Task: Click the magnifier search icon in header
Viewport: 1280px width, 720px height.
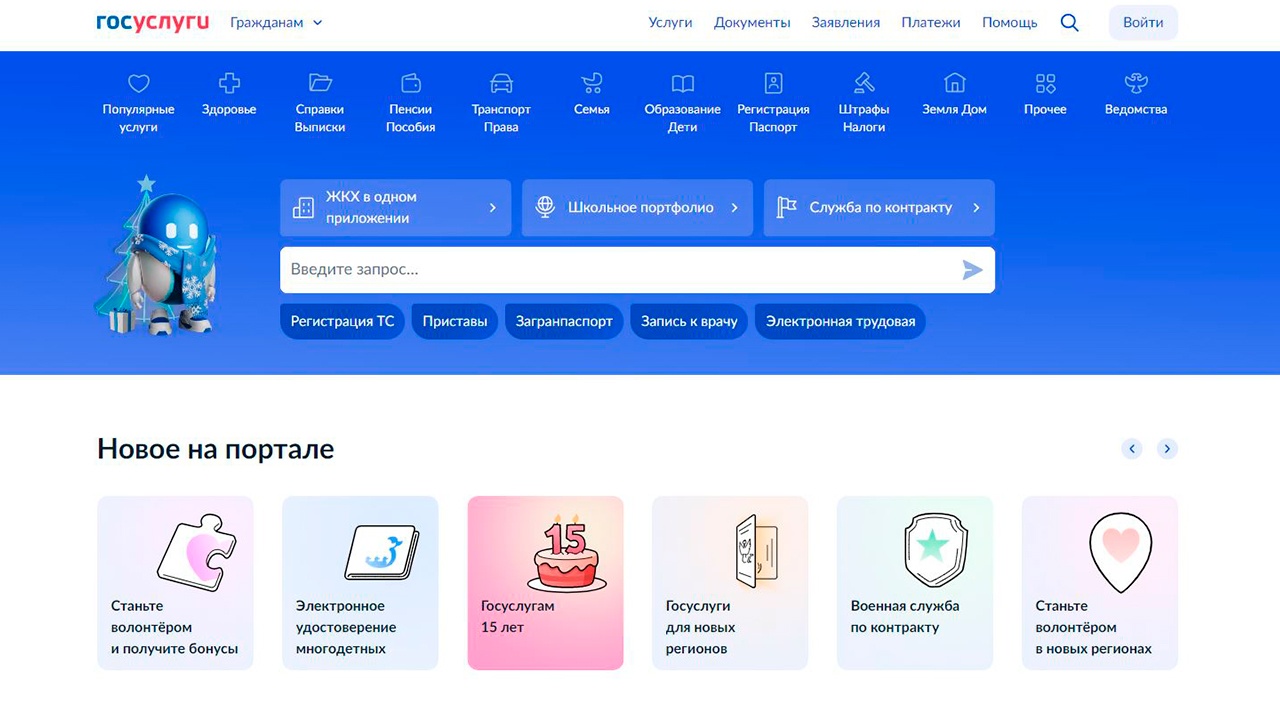Action: click(x=1070, y=22)
